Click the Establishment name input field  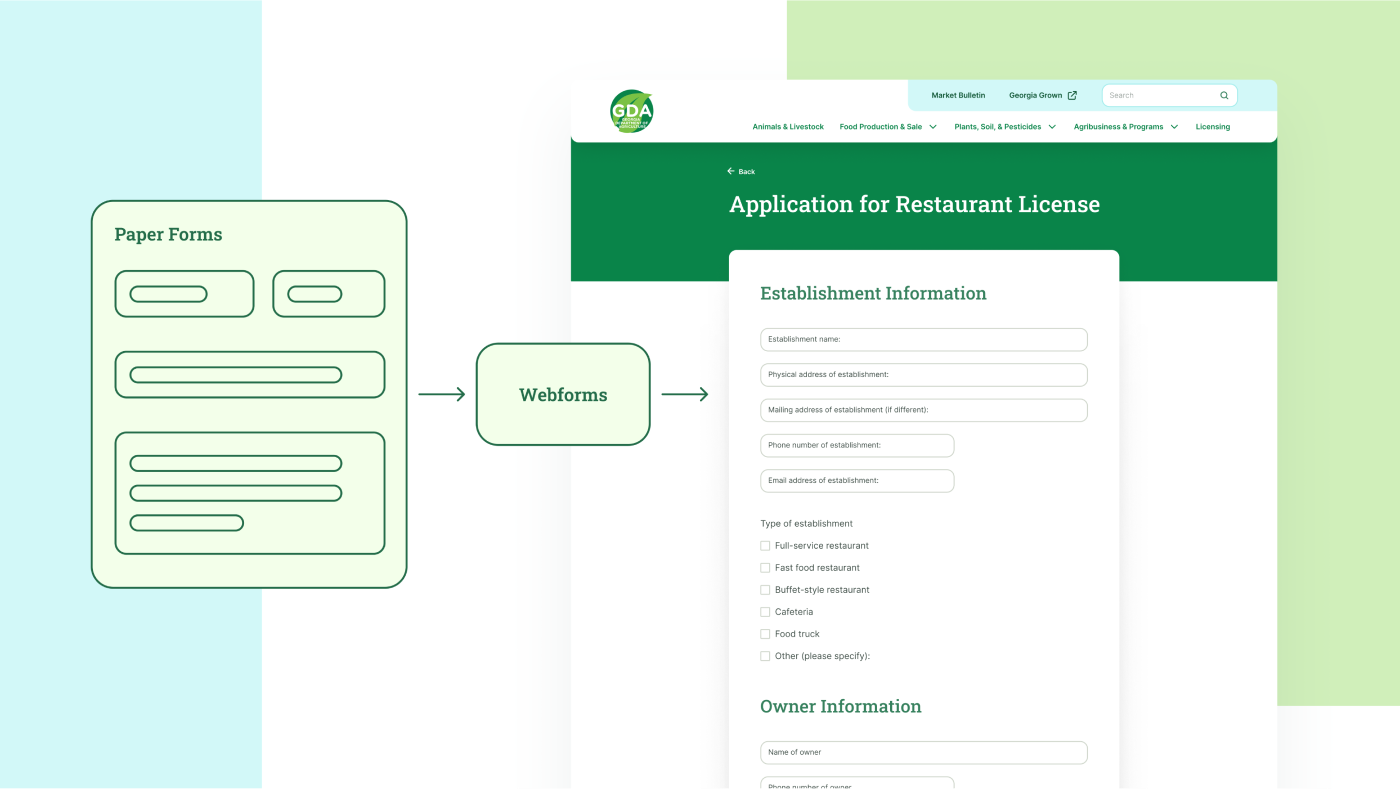point(923,339)
